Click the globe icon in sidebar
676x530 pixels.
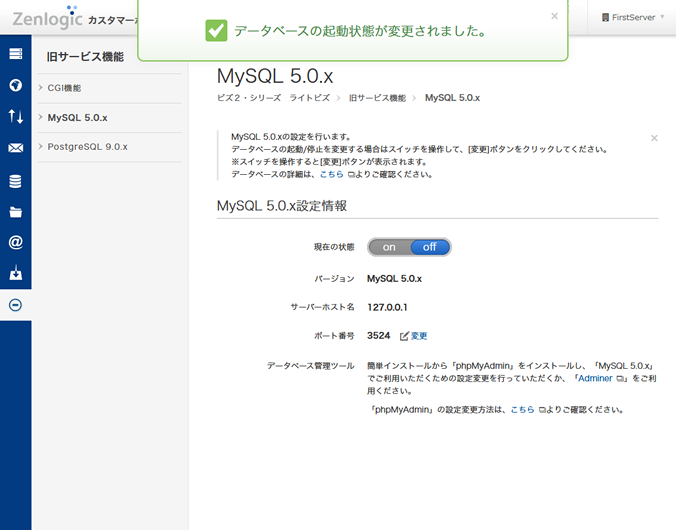click(x=15, y=85)
